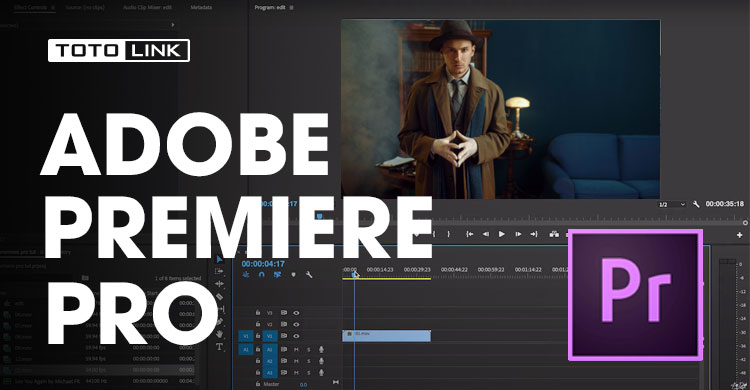Toggle nest sequence insert button in timeline

click(246, 275)
